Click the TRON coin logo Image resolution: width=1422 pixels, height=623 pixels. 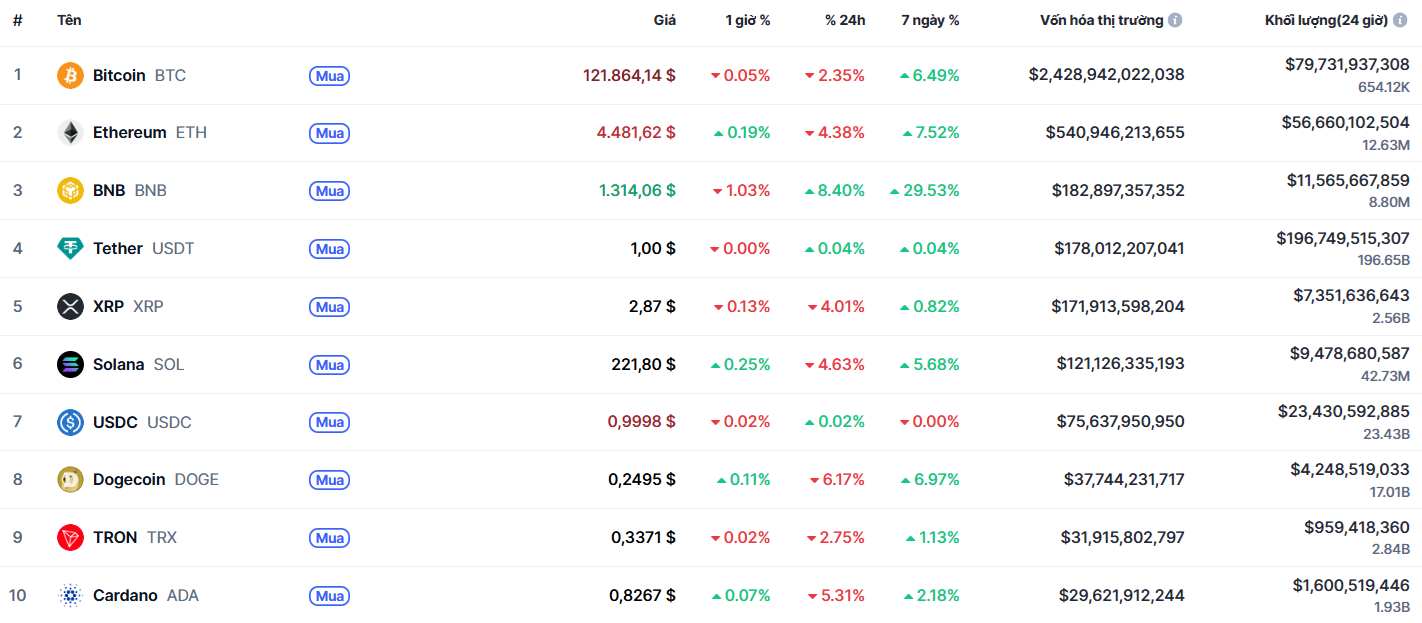coord(70,538)
